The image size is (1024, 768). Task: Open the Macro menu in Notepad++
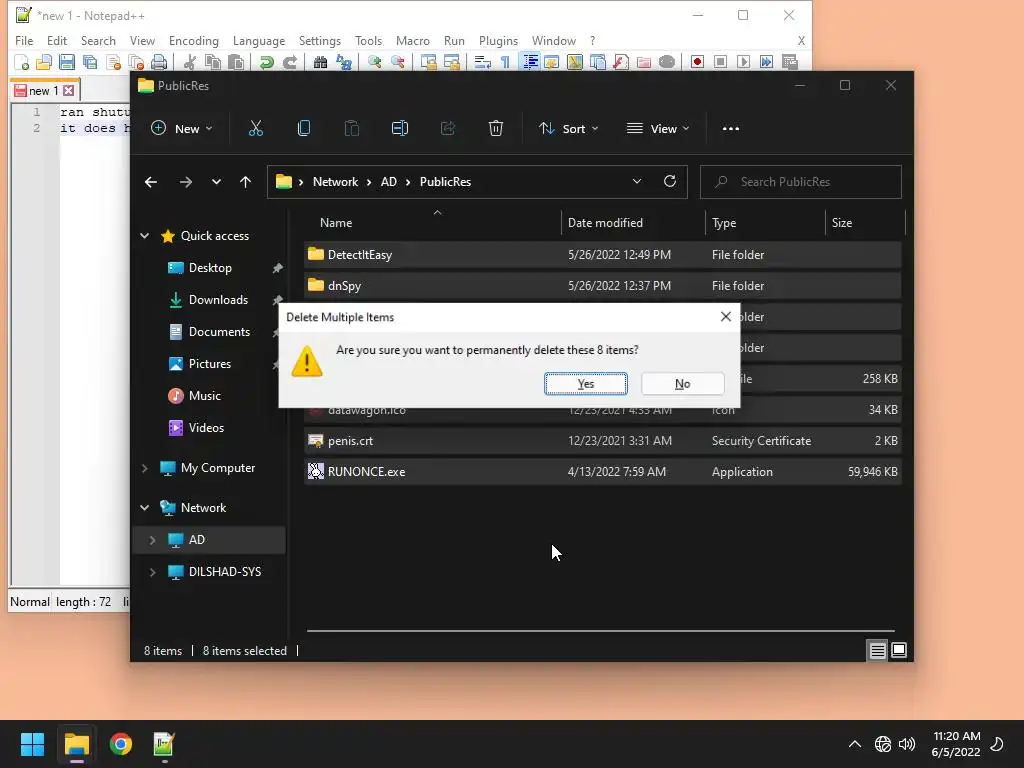413,40
